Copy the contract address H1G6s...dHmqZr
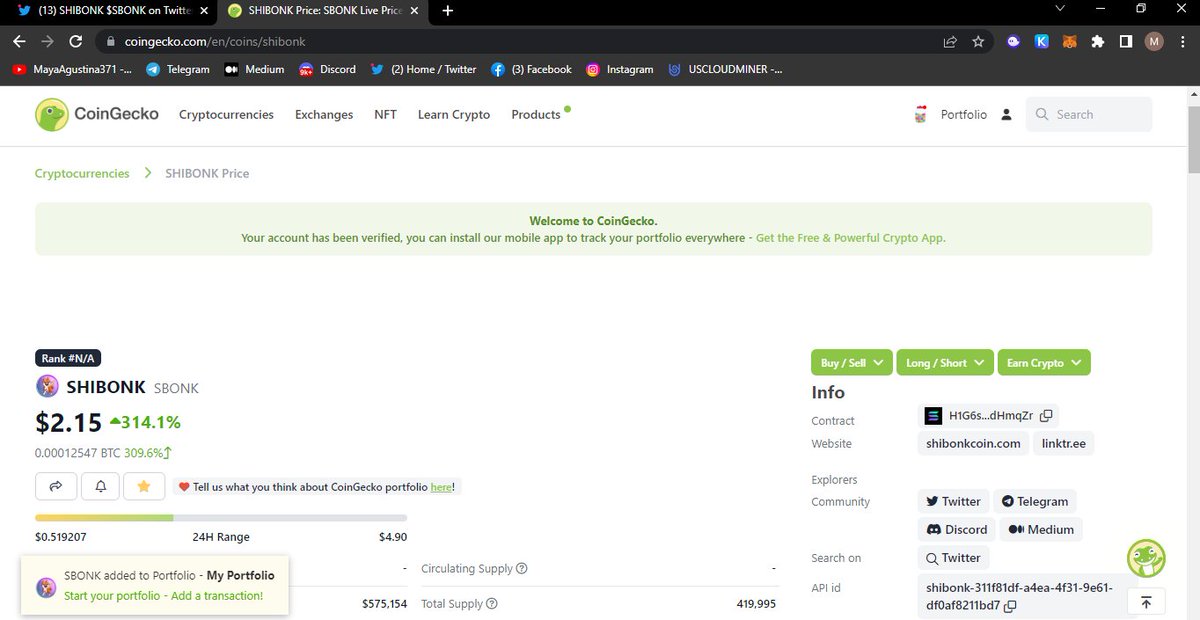 pos(1046,416)
